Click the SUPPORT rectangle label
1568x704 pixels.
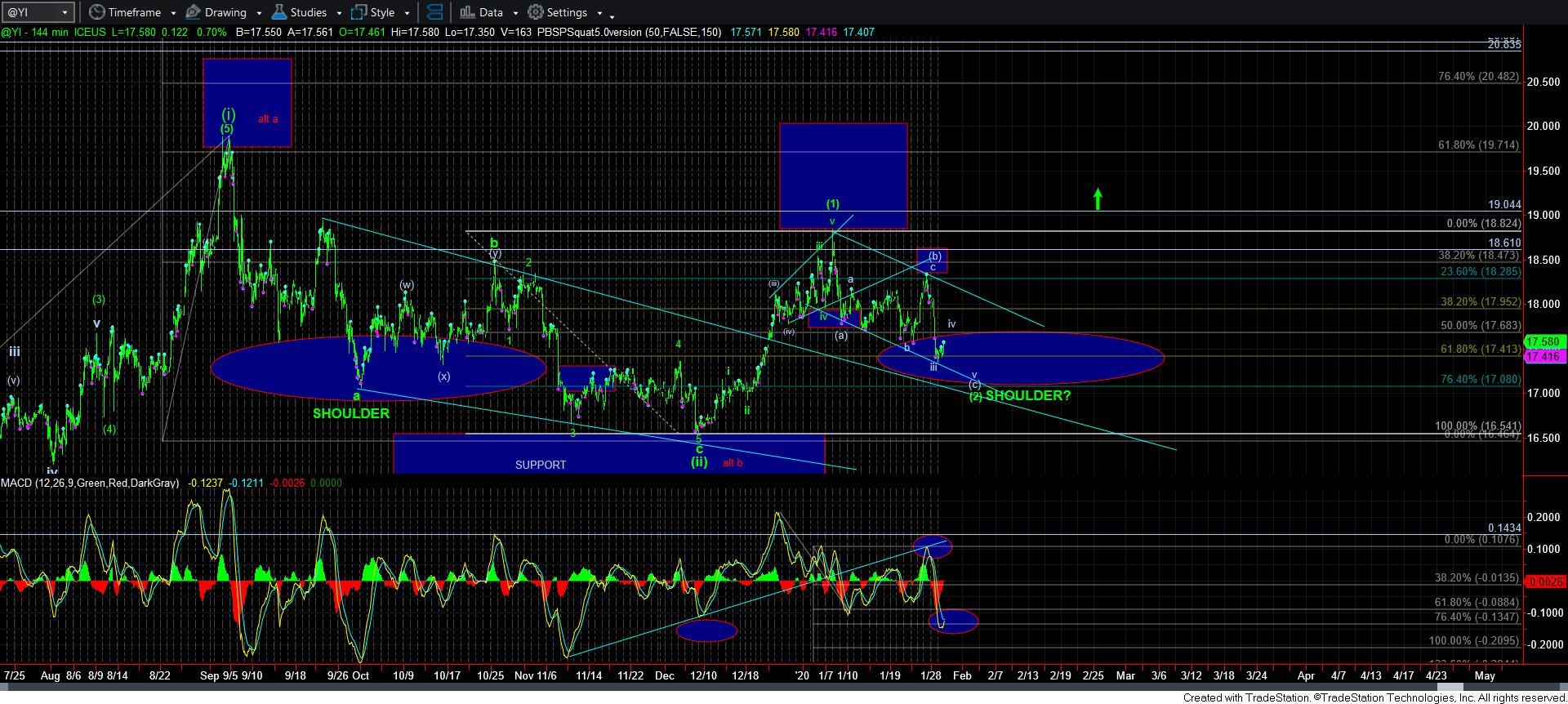(x=541, y=465)
